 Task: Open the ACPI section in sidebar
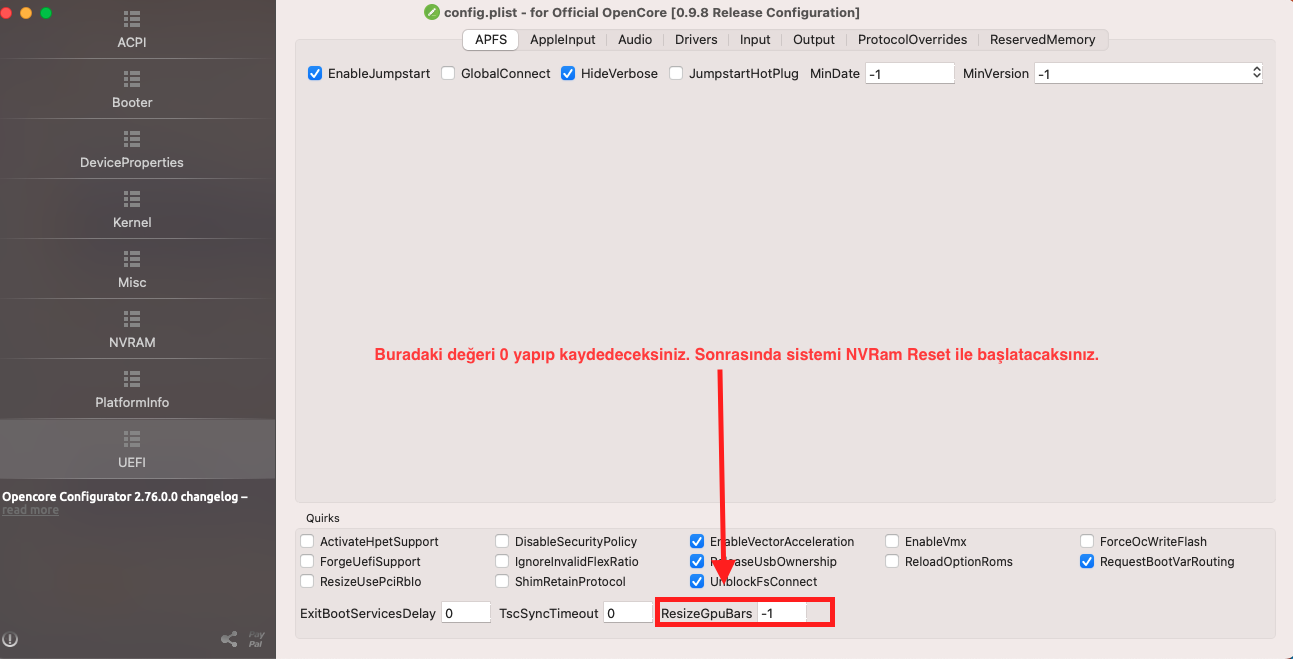[x=132, y=30]
